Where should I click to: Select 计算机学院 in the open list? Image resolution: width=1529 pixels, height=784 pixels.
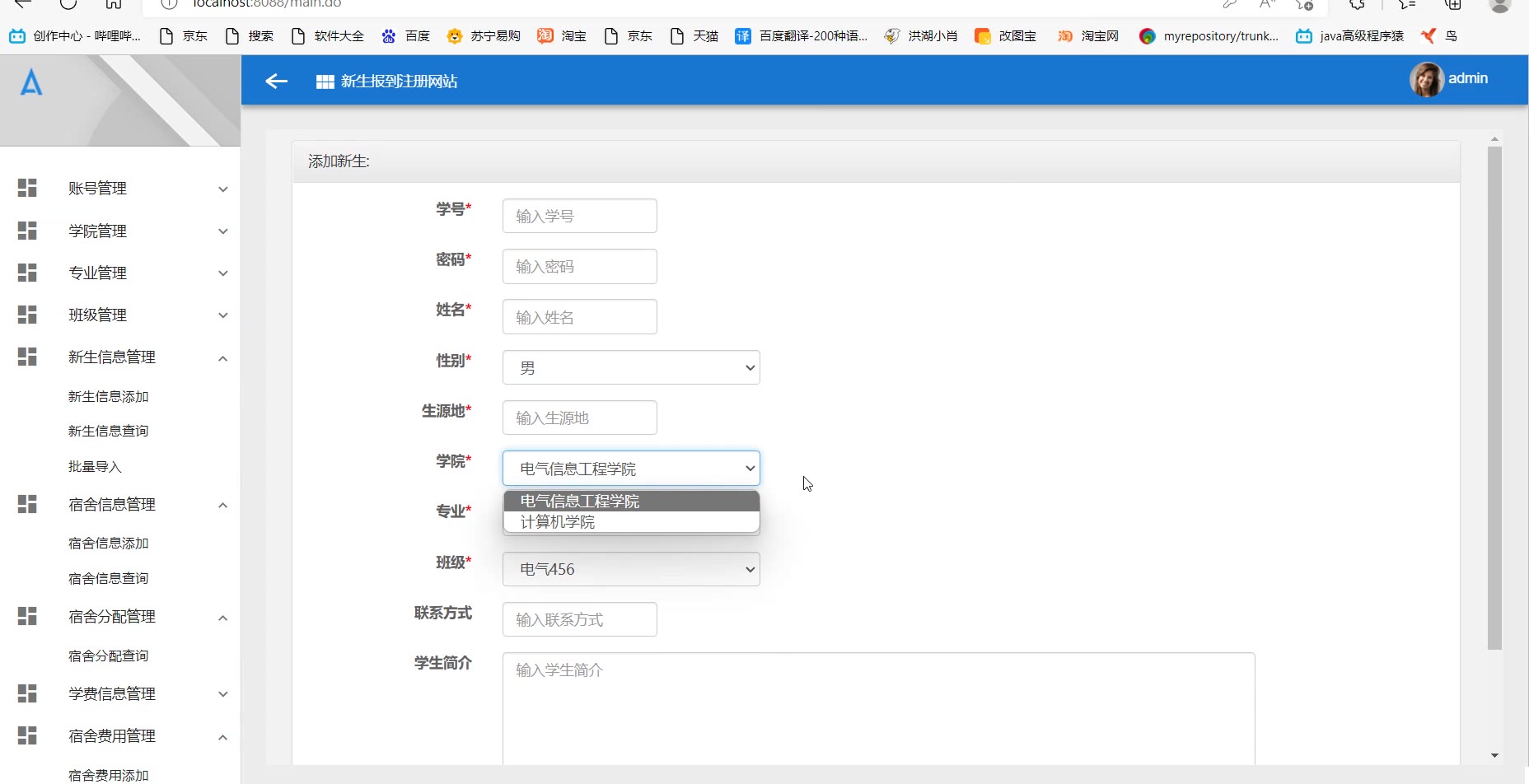pyautogui.click(x=631, y=522)
